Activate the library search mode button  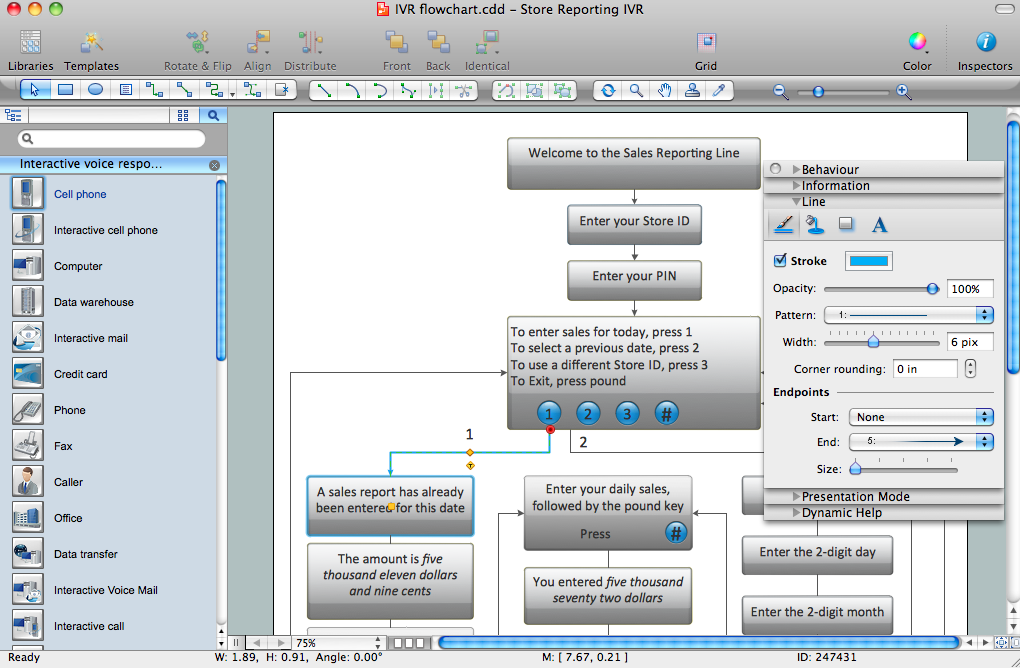pos(213,115)
